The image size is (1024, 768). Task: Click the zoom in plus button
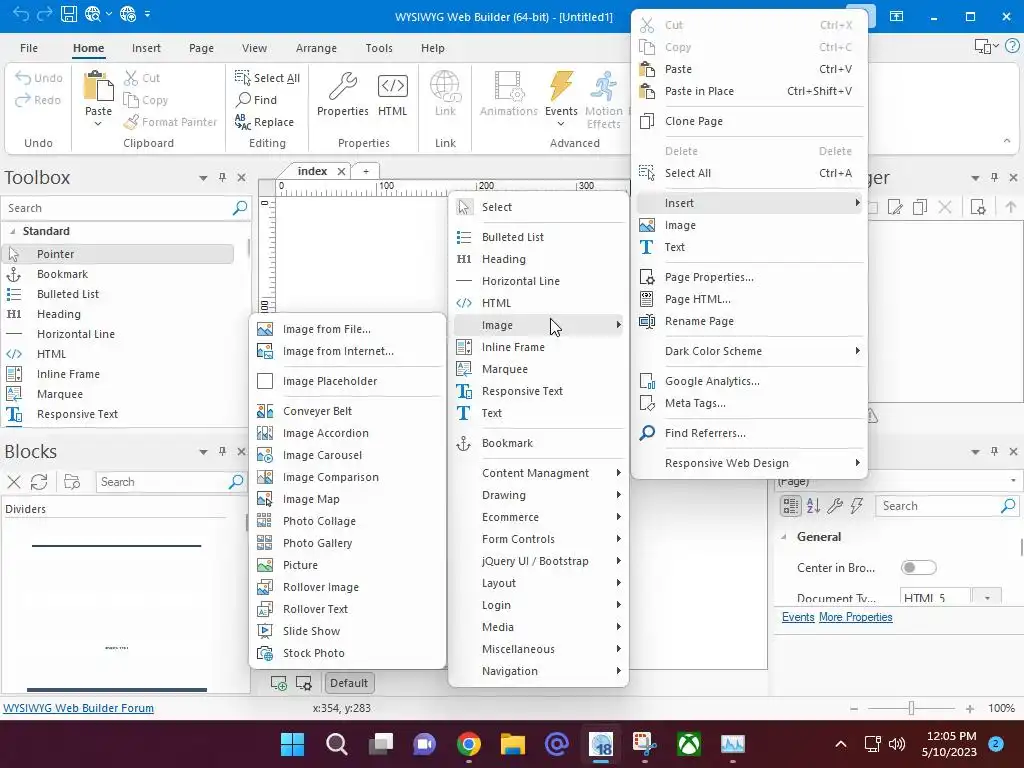point(970,709)
